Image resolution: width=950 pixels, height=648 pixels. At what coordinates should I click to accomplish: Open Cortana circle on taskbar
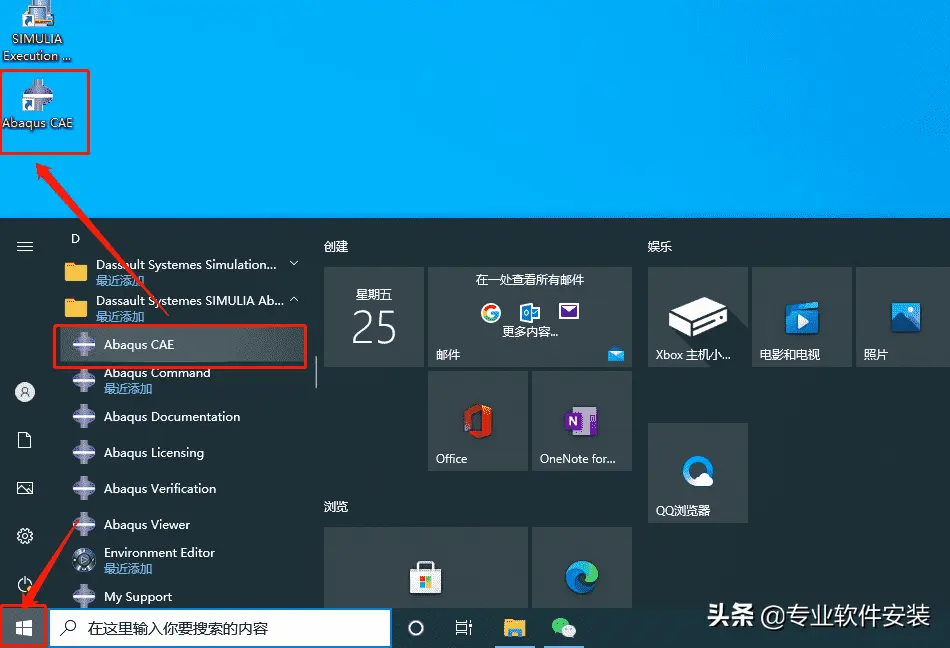tap(416, 628)
